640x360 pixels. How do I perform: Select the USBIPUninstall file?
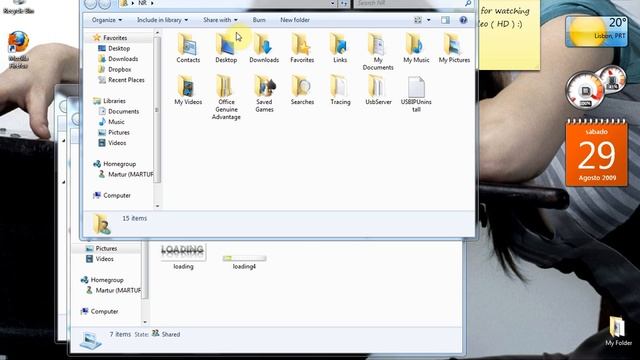tap(416, 94)
